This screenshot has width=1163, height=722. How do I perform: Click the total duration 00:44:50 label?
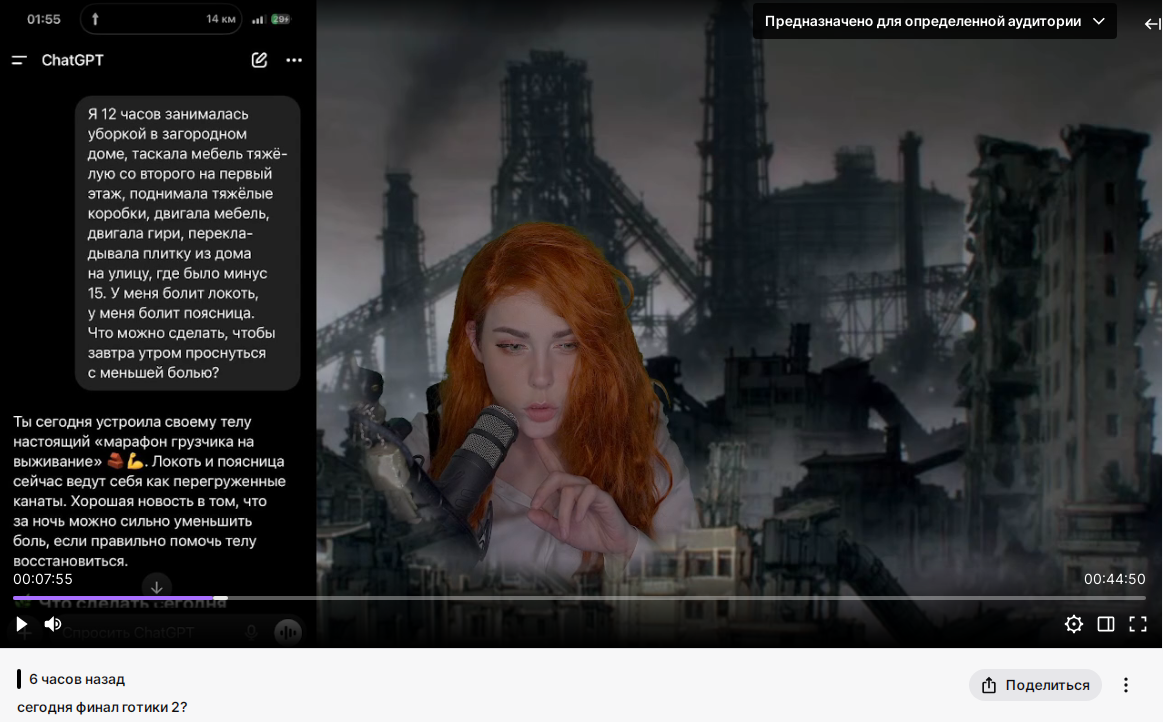[1114, 579]
